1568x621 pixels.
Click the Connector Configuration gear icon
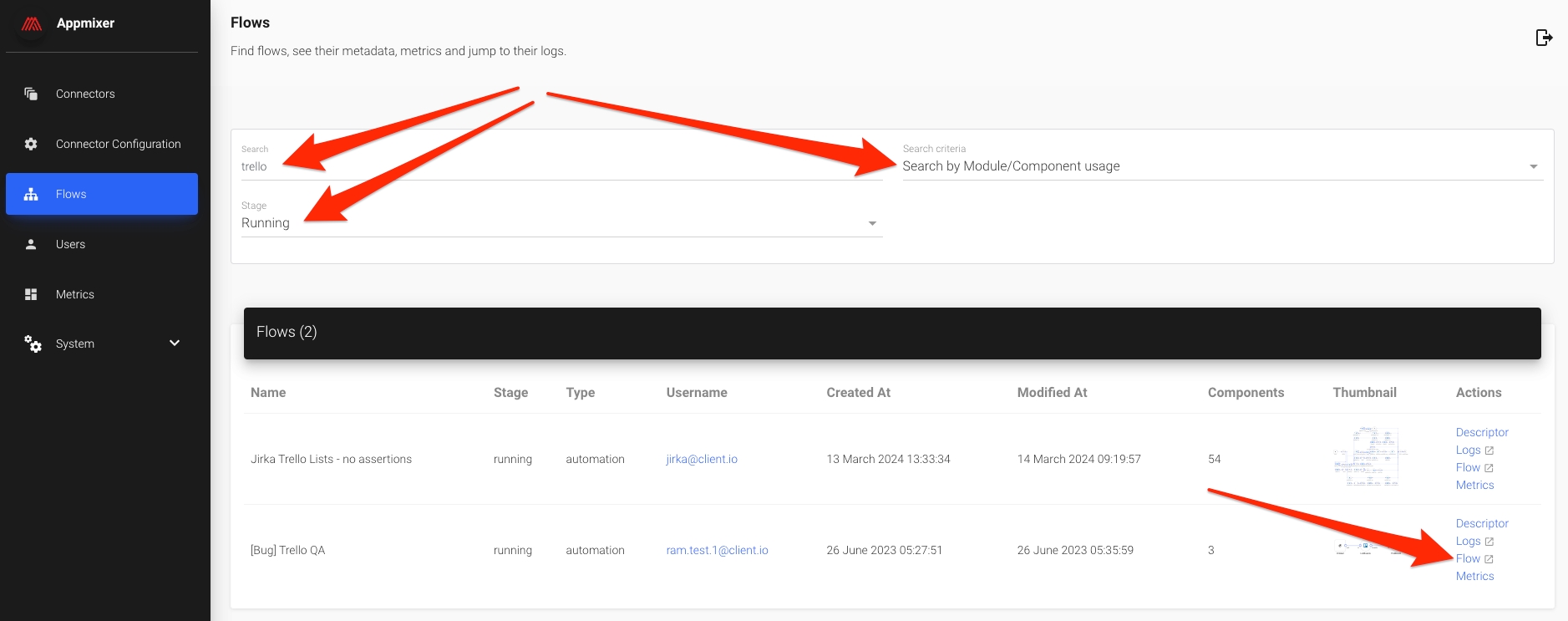pos(31,144)
